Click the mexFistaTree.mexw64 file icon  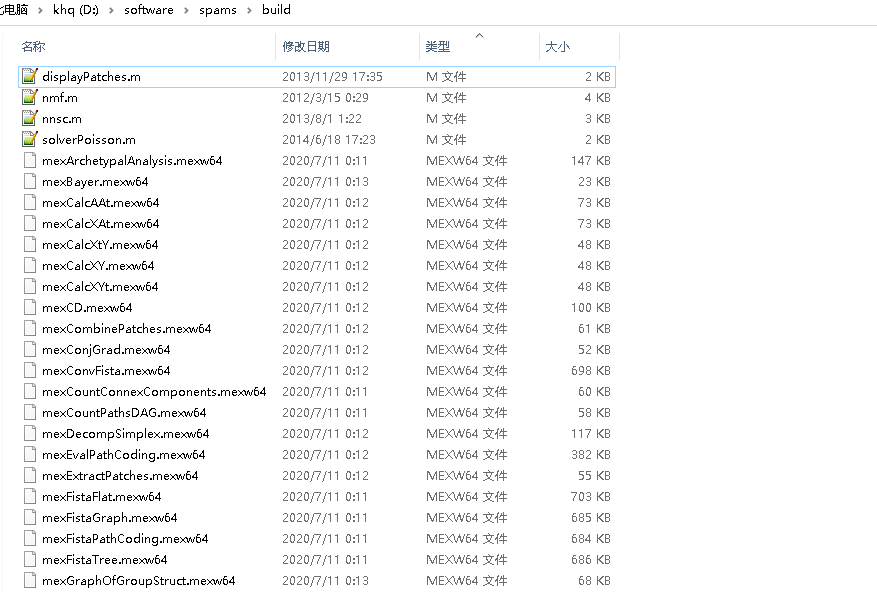tap(30, 559)
